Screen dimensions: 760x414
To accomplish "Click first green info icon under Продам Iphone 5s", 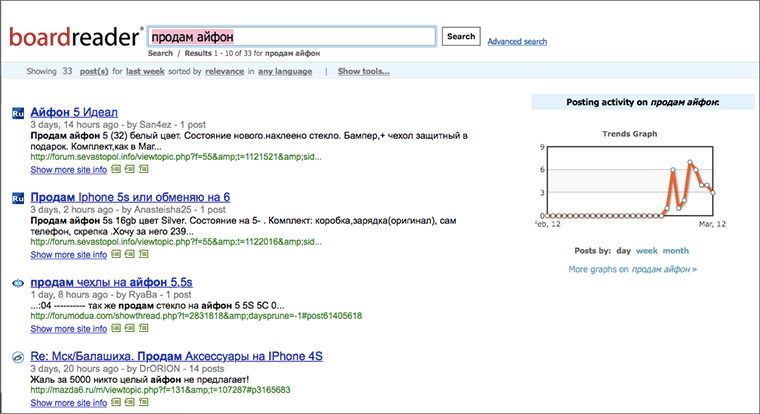I will coord(116,254).
